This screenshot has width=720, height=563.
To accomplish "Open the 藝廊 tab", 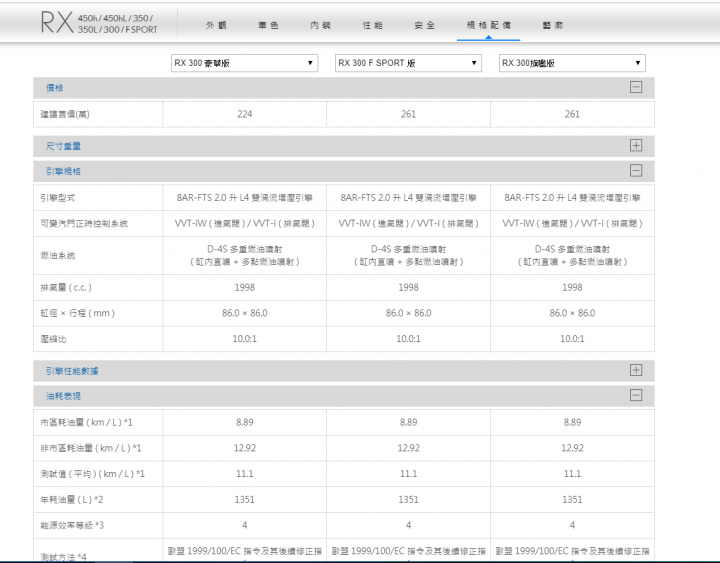I will click(x=552, y=25).
